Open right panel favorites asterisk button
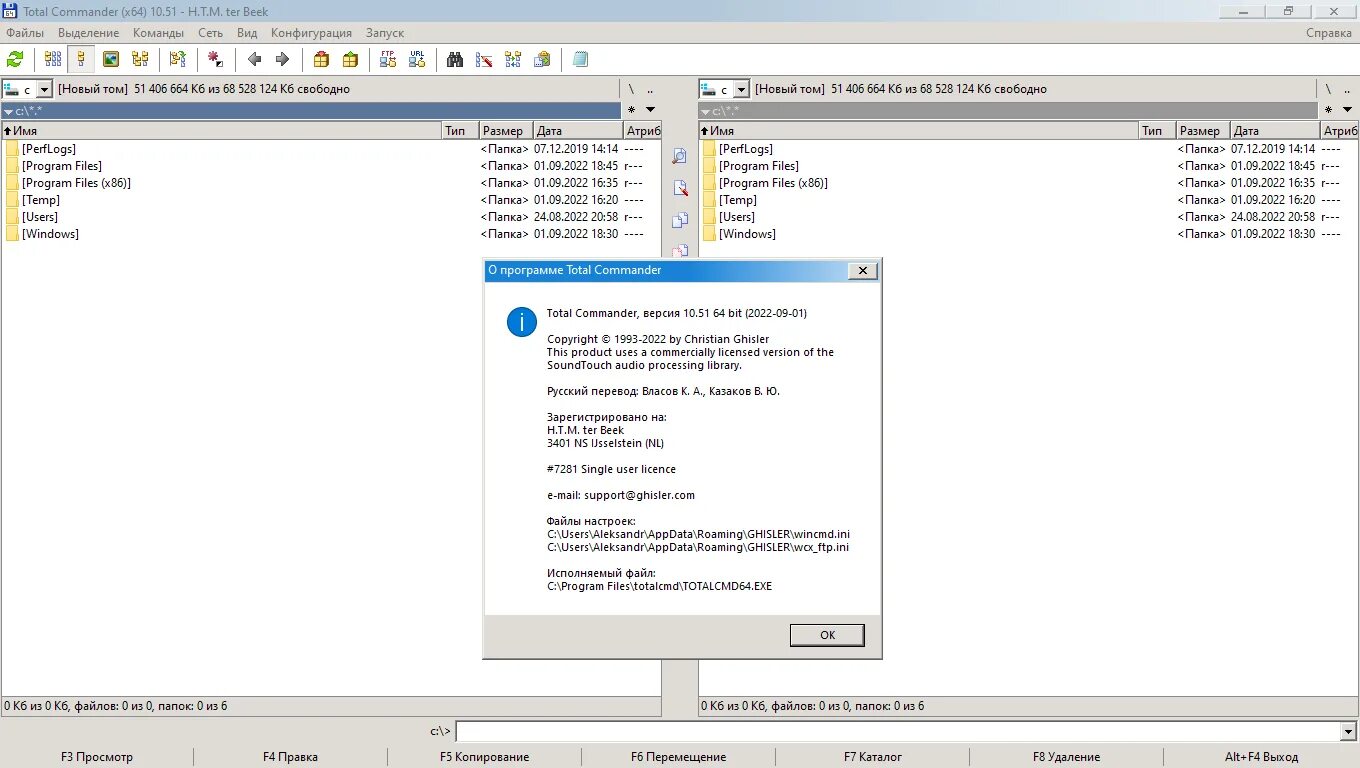The width and height of the screenshot is (1360, 768). point(1328,110)
